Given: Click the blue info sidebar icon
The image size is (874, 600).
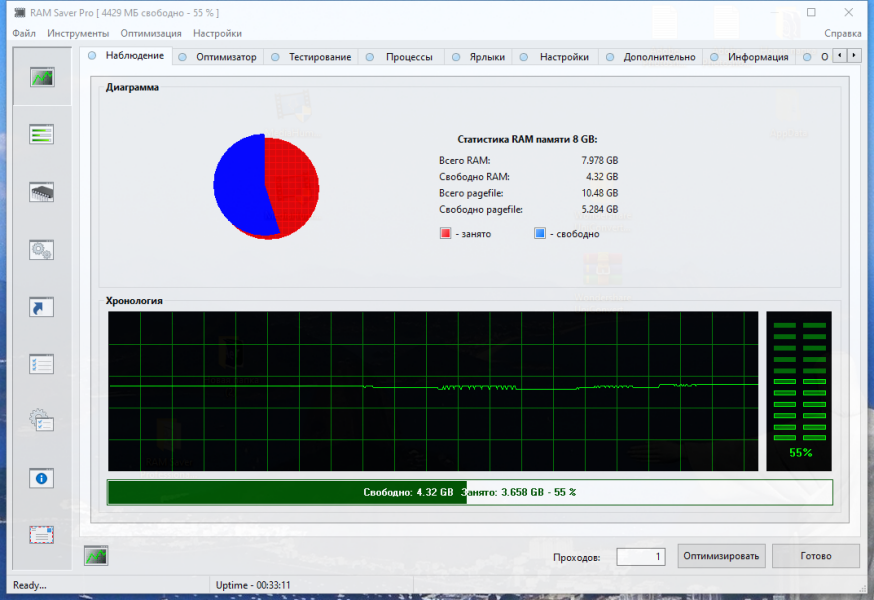Looking at the screenshot, I should (42, 478).
